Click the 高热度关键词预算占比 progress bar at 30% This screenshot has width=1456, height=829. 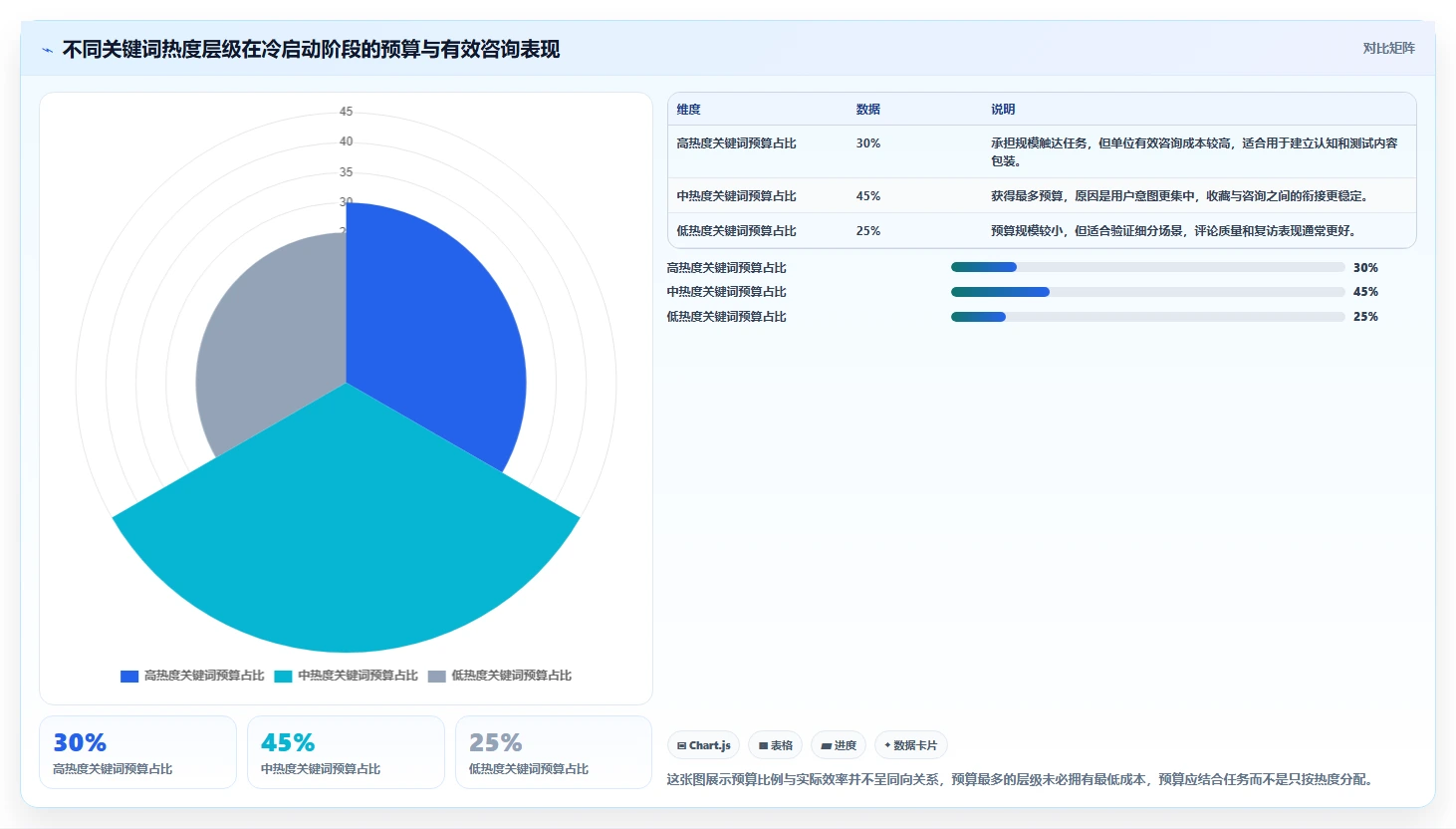tap(1147, 267)
